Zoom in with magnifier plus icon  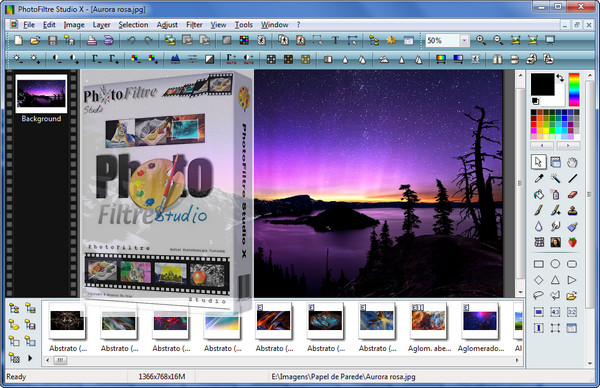(x=481, y=40)
